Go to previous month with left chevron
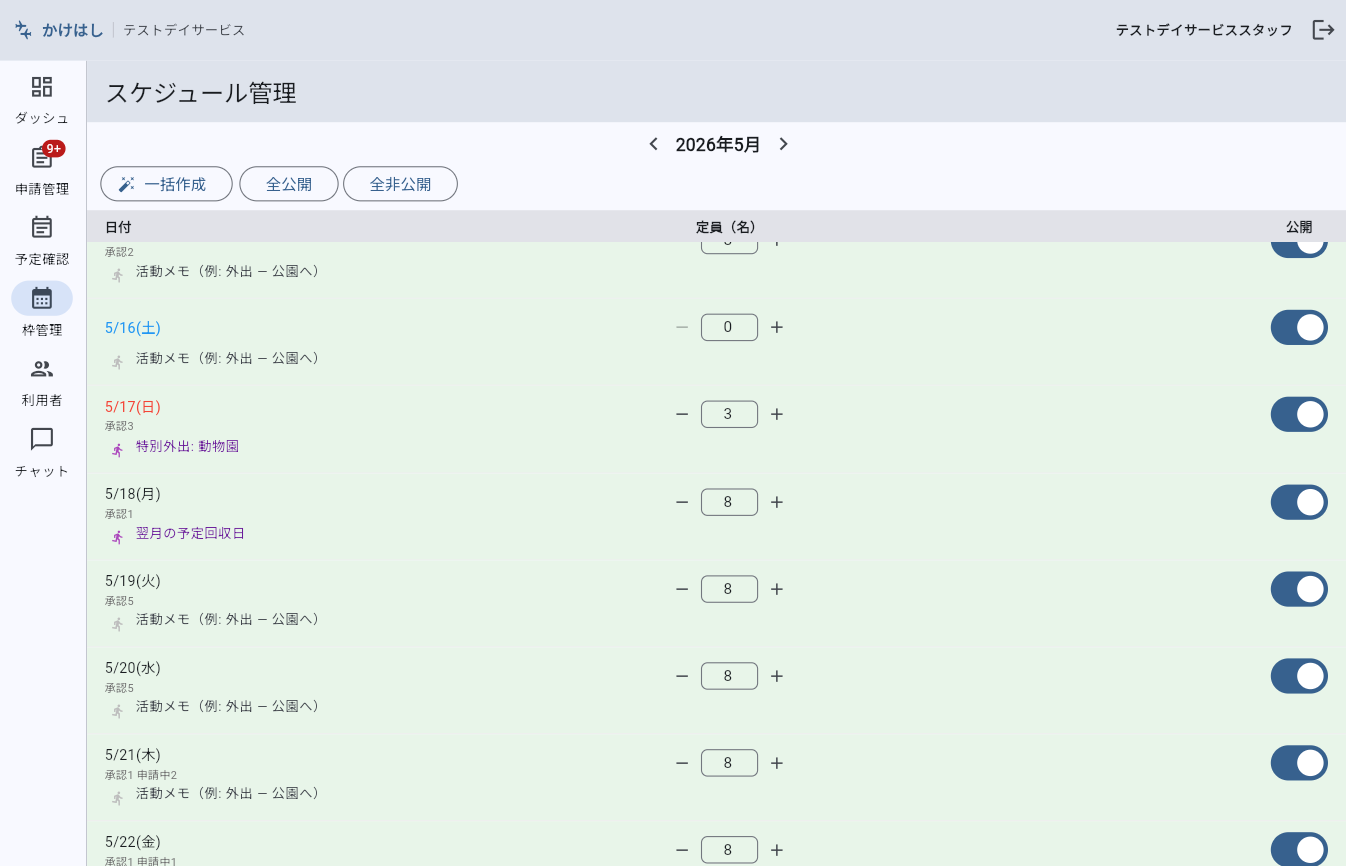The image size is (1346, 866). click(654, 144)
